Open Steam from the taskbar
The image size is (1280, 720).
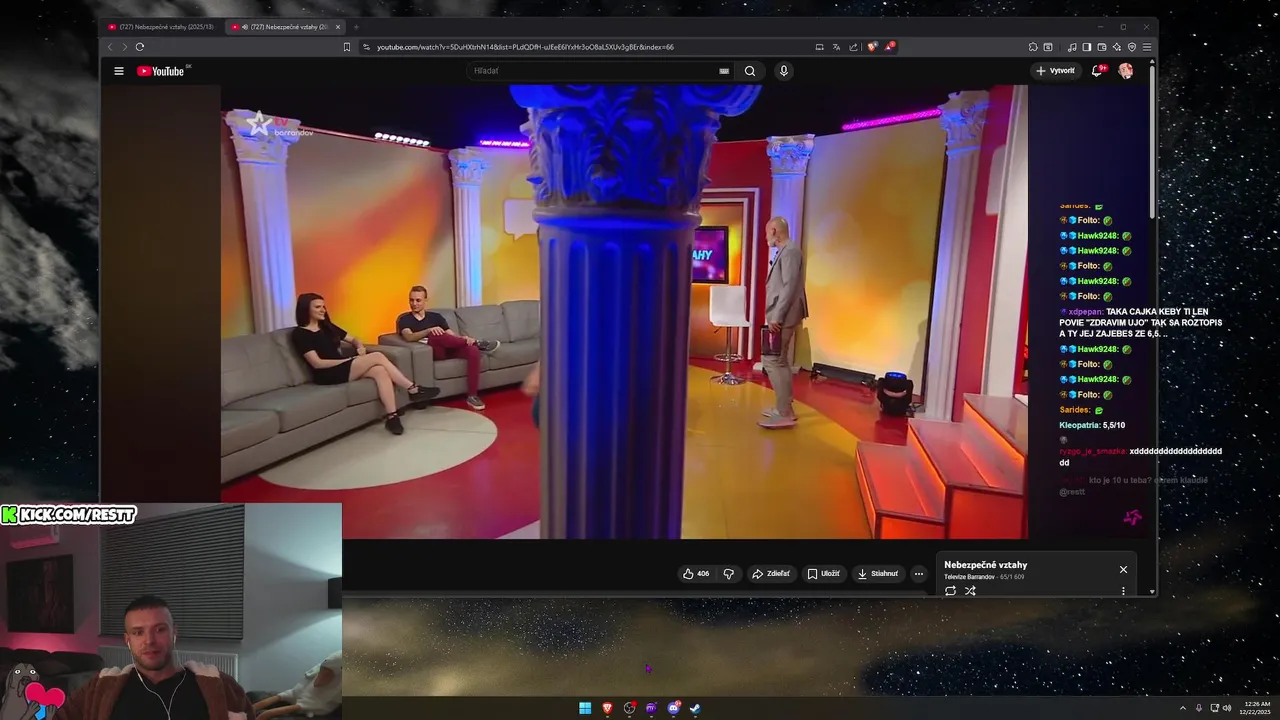(695, 708)
